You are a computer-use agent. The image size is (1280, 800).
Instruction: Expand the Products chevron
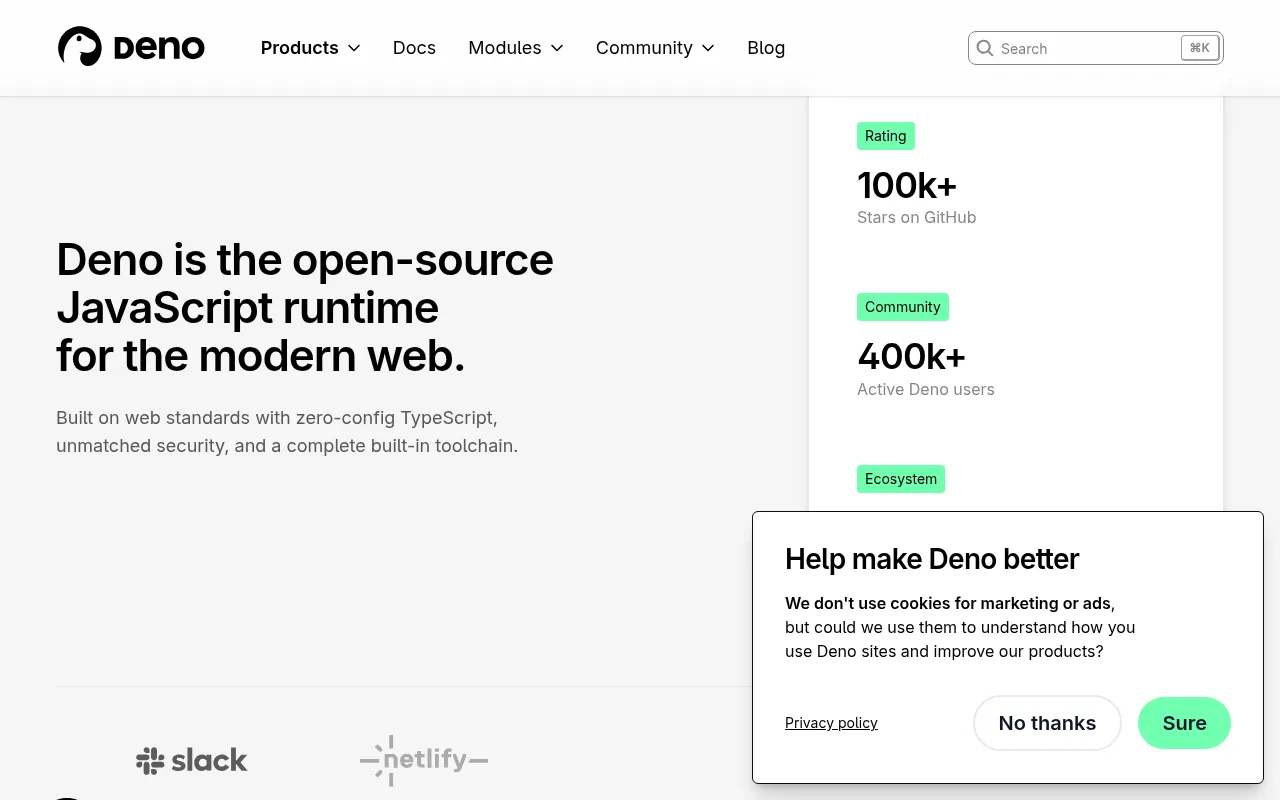click(x=354, y=48)
